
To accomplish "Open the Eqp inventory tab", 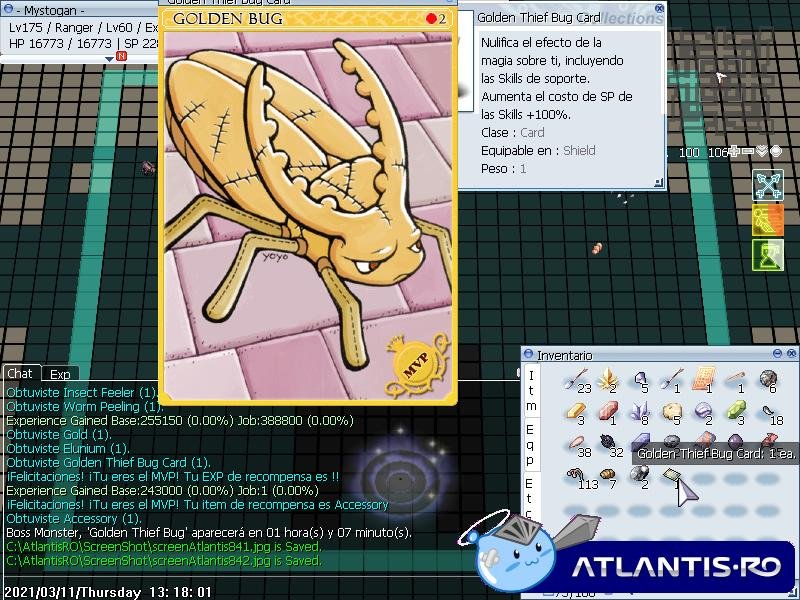I will point(530,445).
